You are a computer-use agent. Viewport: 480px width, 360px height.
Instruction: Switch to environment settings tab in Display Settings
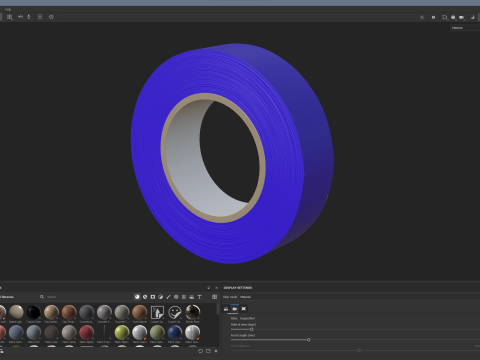tap(226, 309)
